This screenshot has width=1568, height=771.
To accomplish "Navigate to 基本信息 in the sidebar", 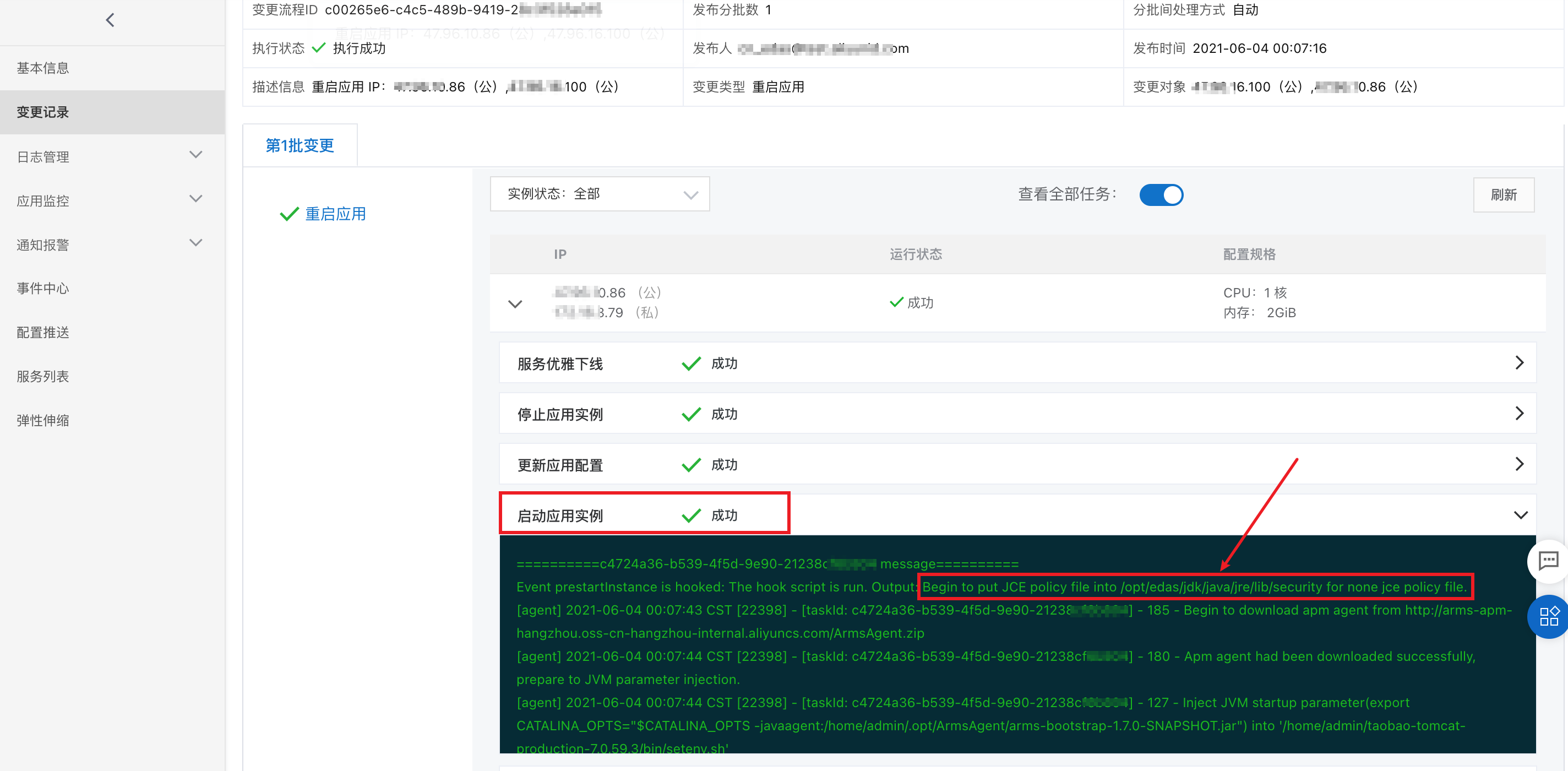I will tap(42, 68).
